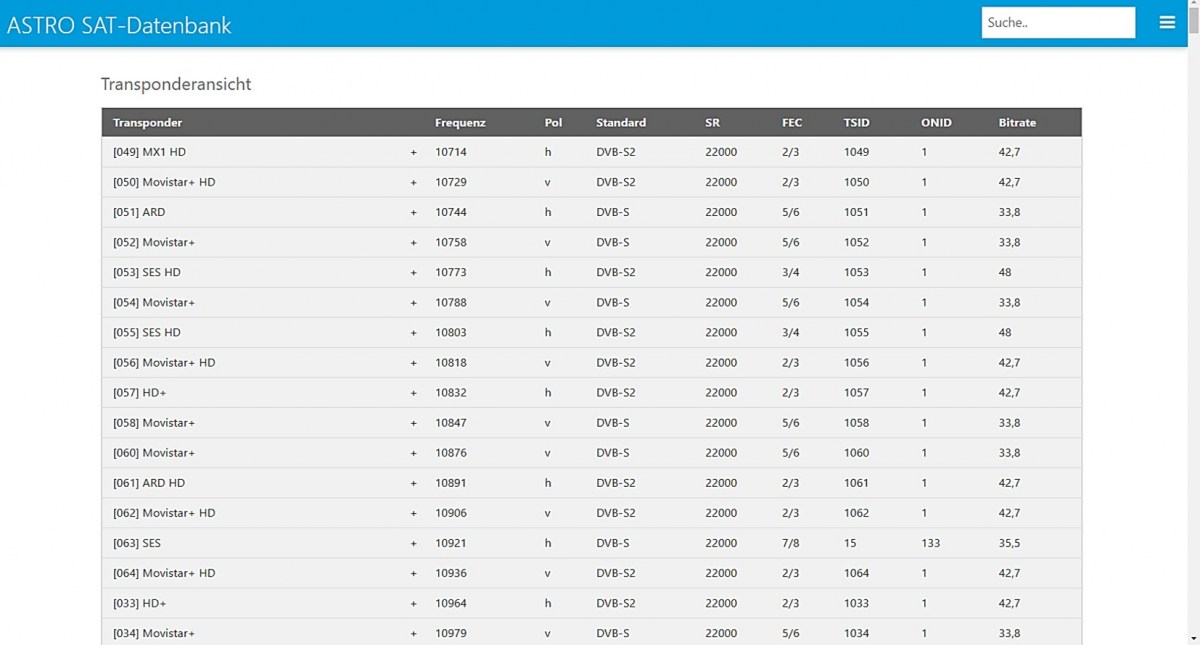The height and width of the screenshot is (645, 1200).
Task: Expand the [049] MX1 HD row plus
Action: [413, 152]
